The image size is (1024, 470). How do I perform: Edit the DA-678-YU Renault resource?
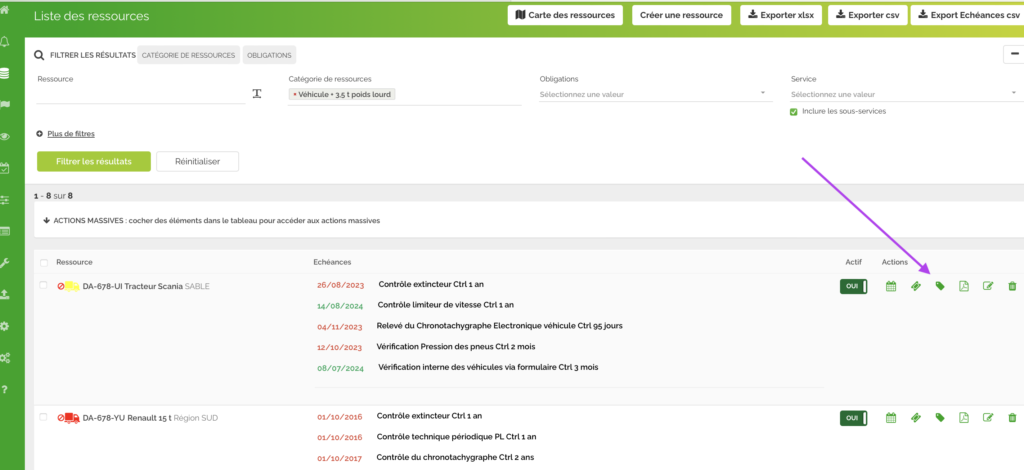point(988,417)
